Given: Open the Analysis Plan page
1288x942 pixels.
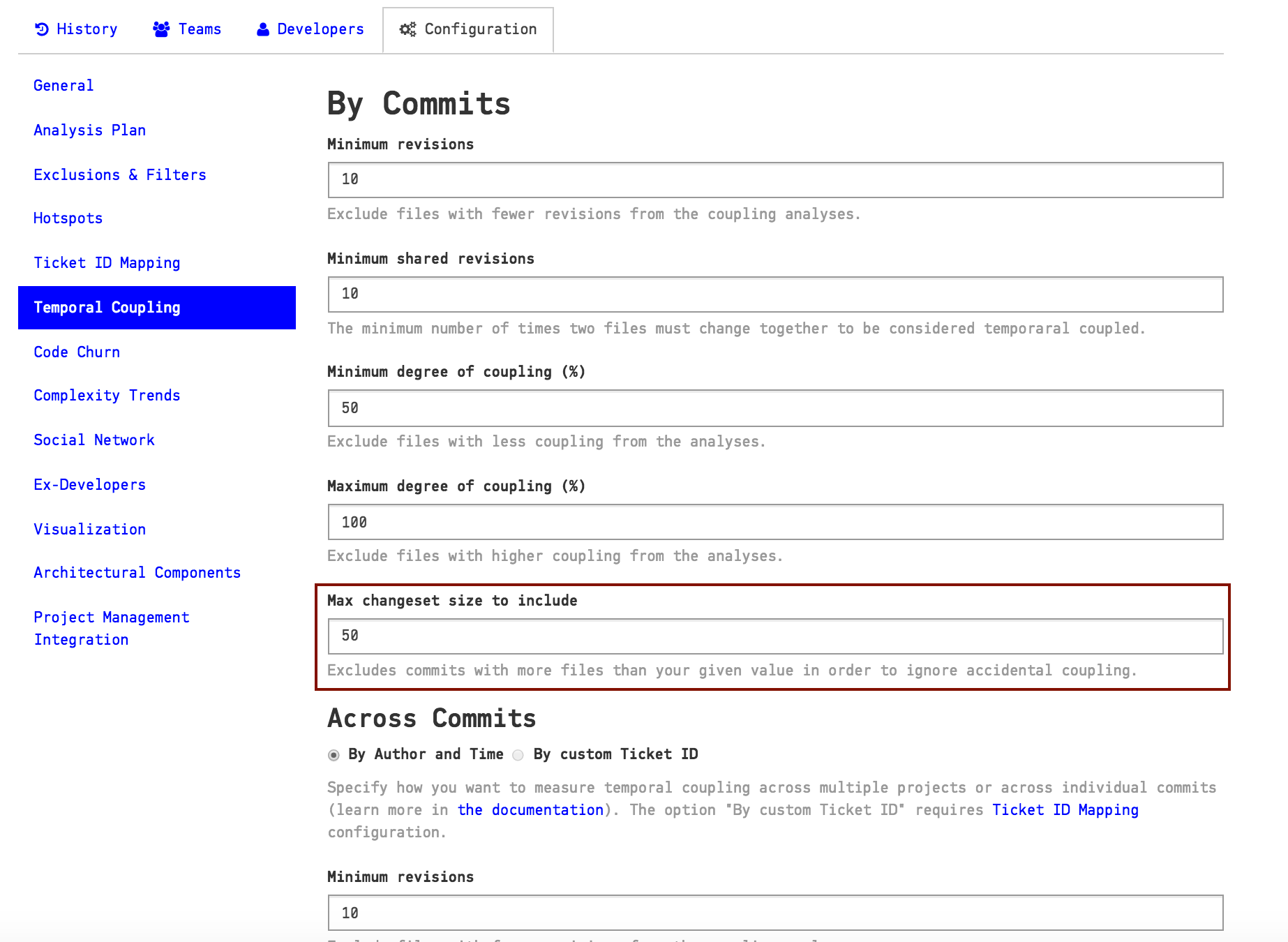Looking at the screenshot, I should [x=89, y=130].
